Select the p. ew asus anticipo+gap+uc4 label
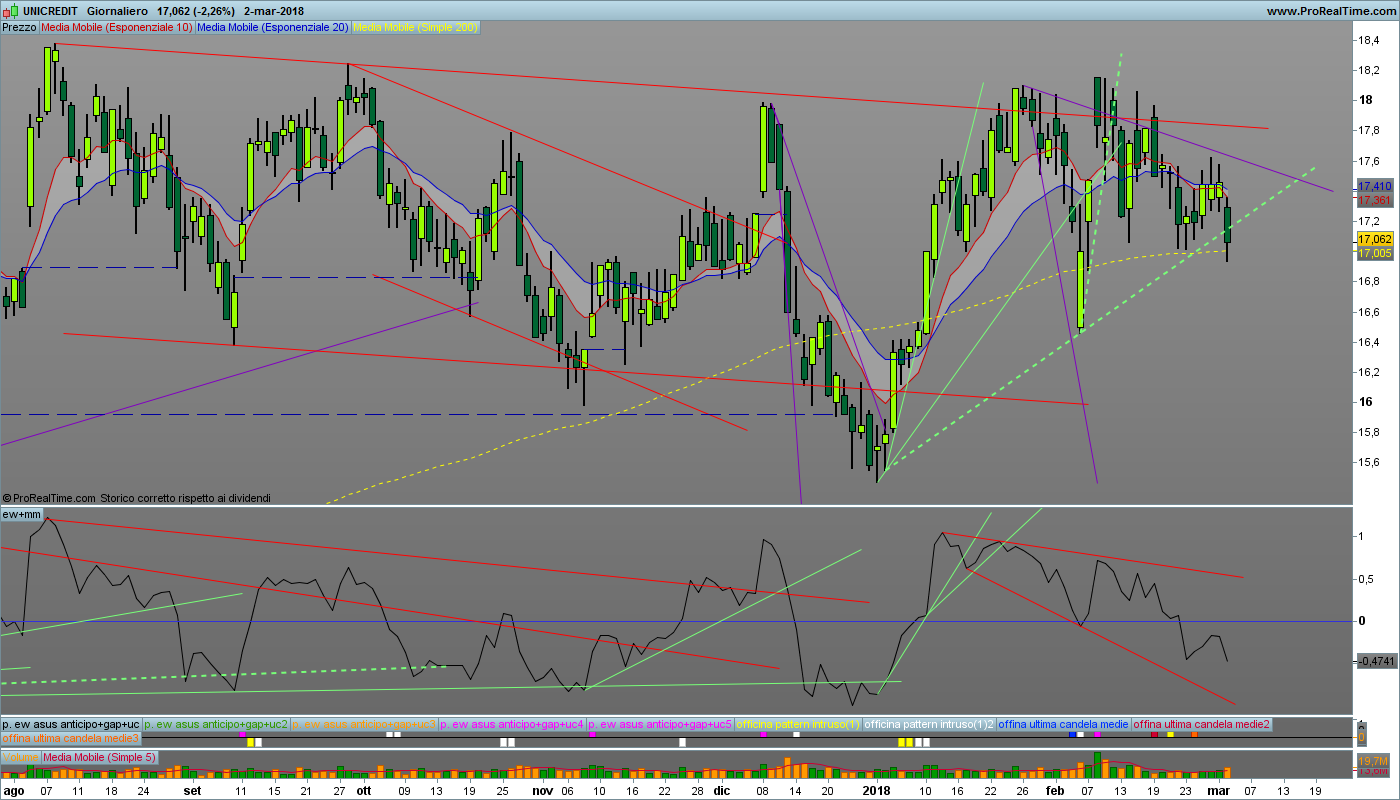 click(512, 723)
